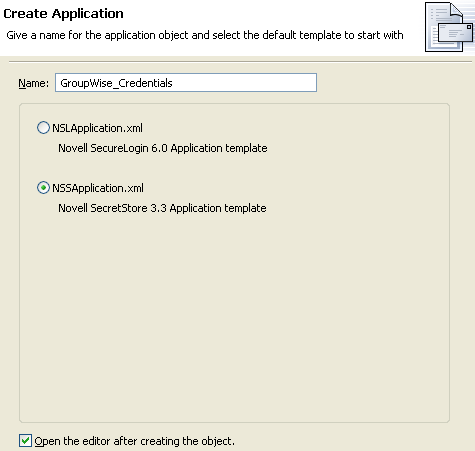Click the NSSApplication.xml option label

tap(98, 188)
